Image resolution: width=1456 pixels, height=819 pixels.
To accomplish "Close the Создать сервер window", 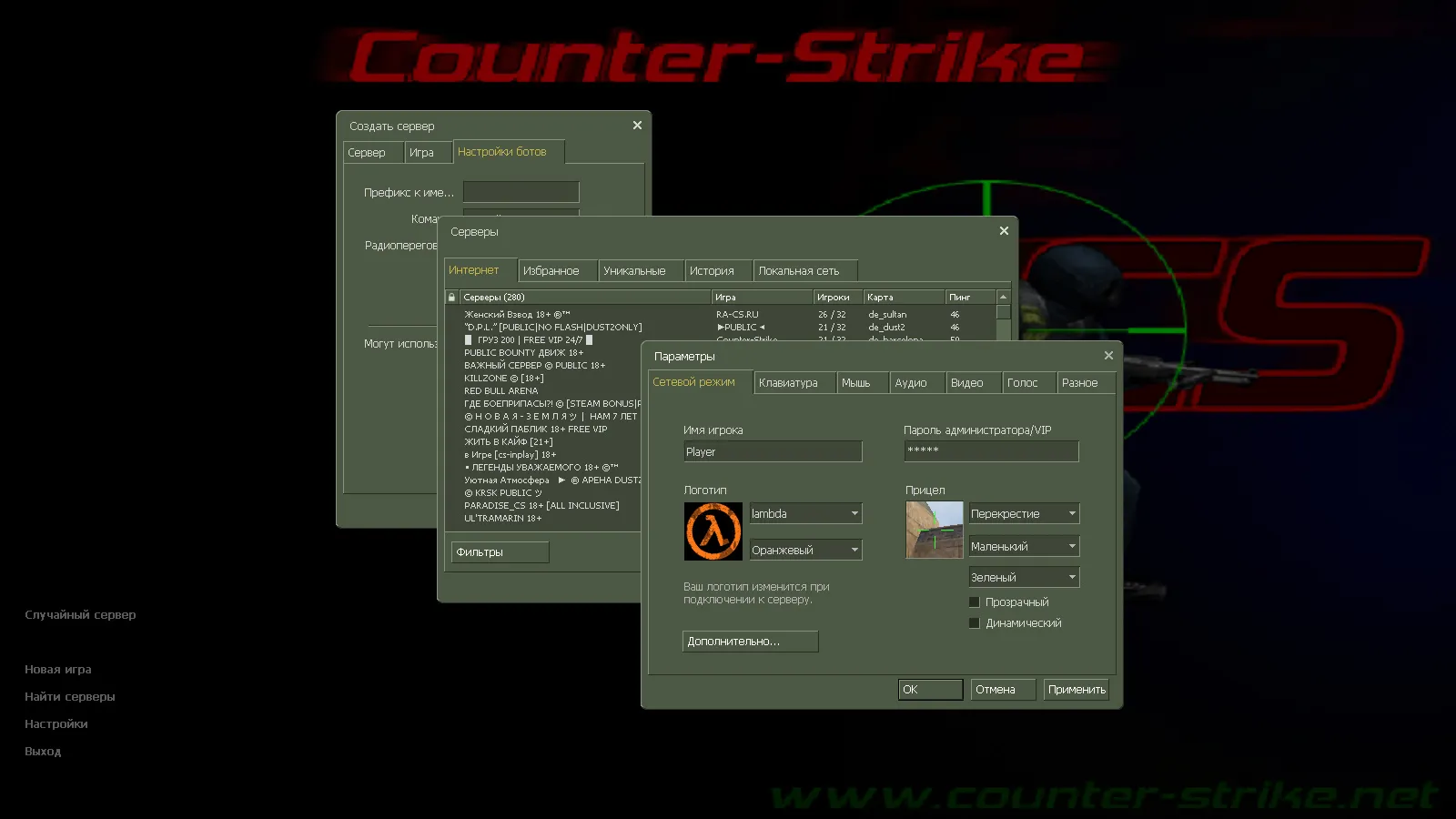I will (637, 126).
